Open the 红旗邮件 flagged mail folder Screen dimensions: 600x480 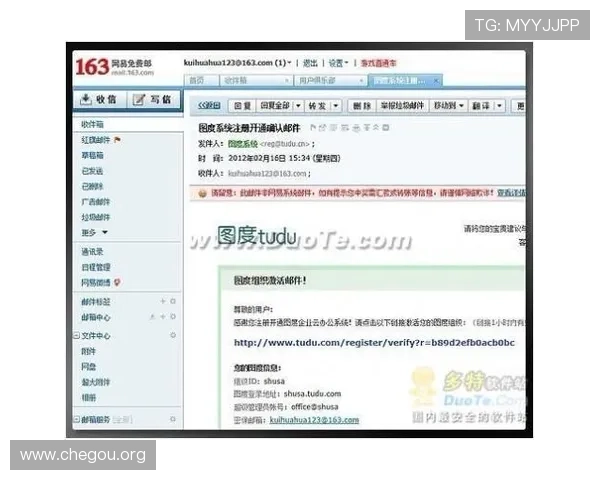(96, 140)
